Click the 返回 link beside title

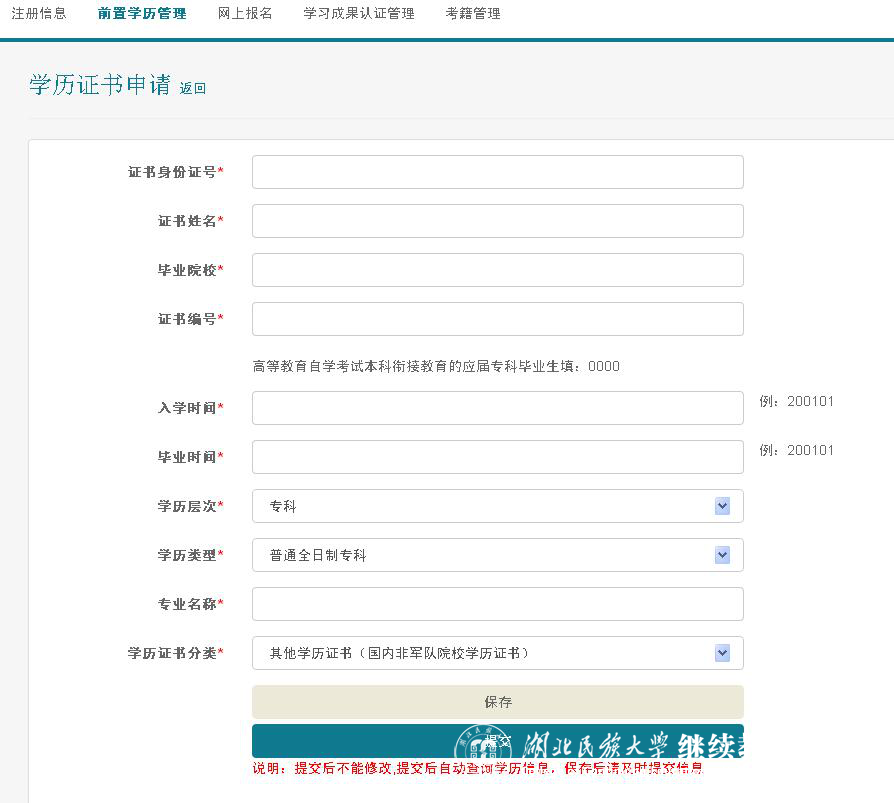click(193, 88)
